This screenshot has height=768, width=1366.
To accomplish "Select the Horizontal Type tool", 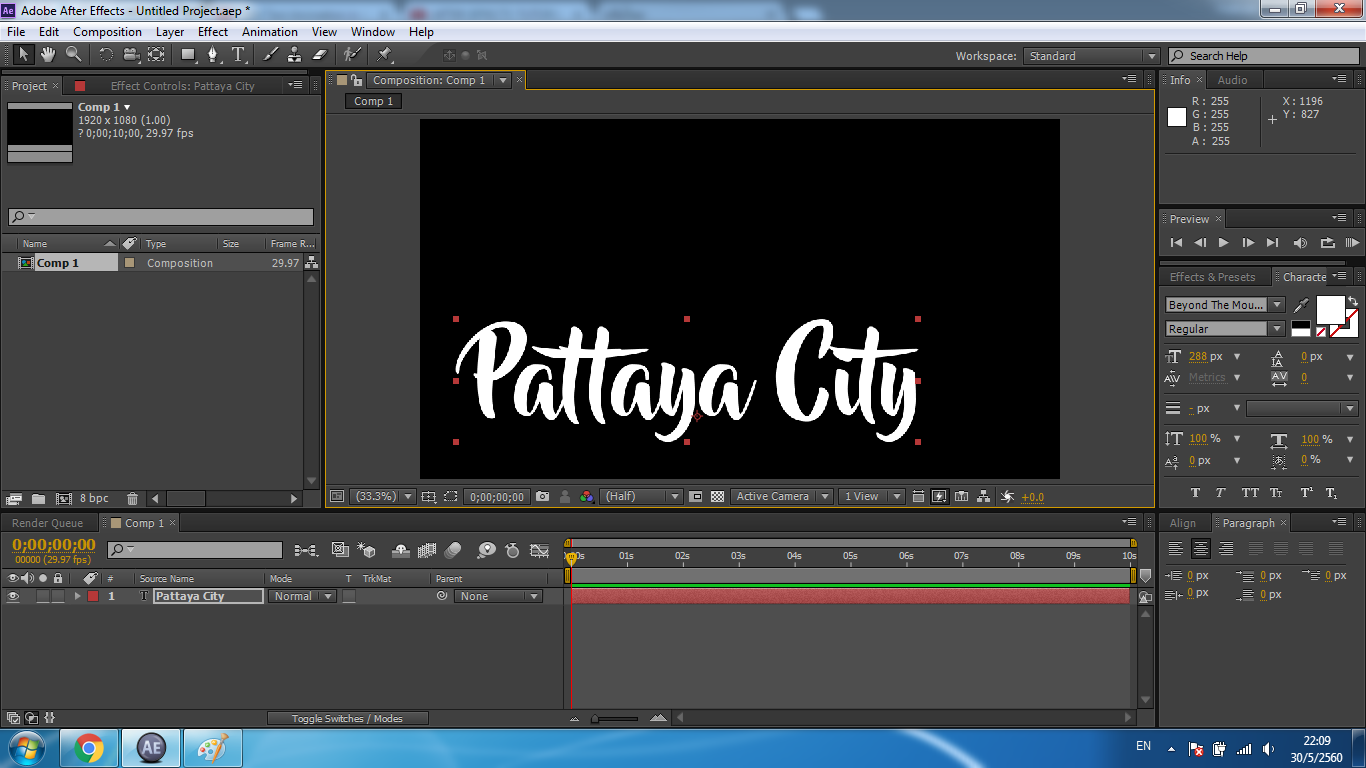I will [x=238, y=54].
